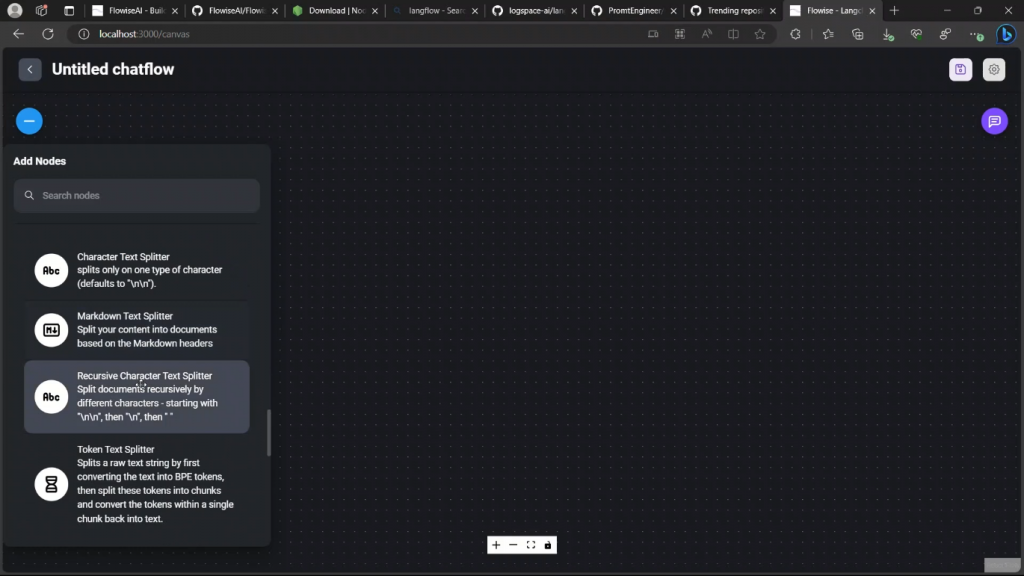1024x576 pixels.
Task: Click the Untitled chatflow title
Action: coord(113,69)
